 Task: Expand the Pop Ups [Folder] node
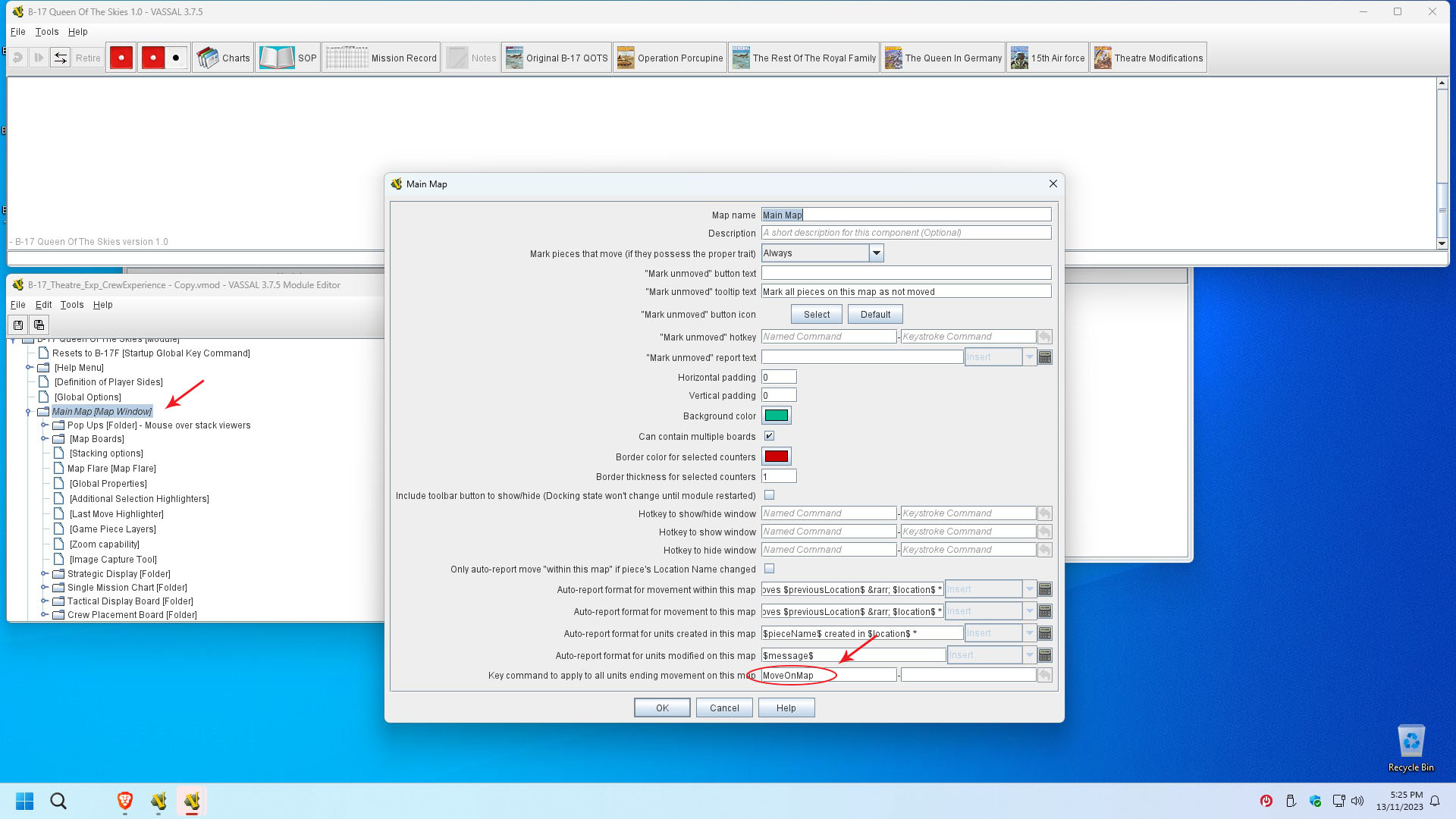pos(44,425)
